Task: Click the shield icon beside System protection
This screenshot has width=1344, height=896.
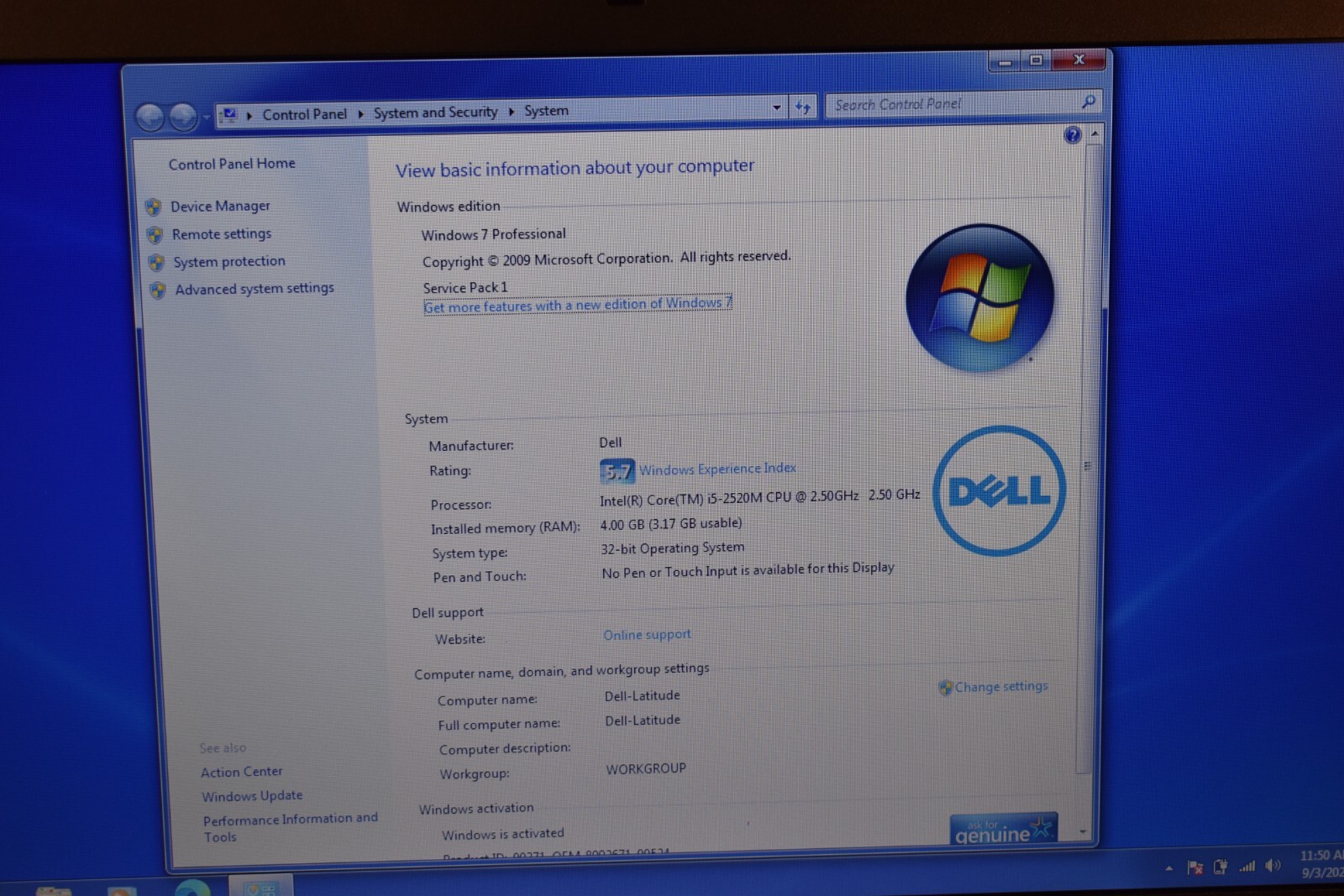Action: click(156, 263)
